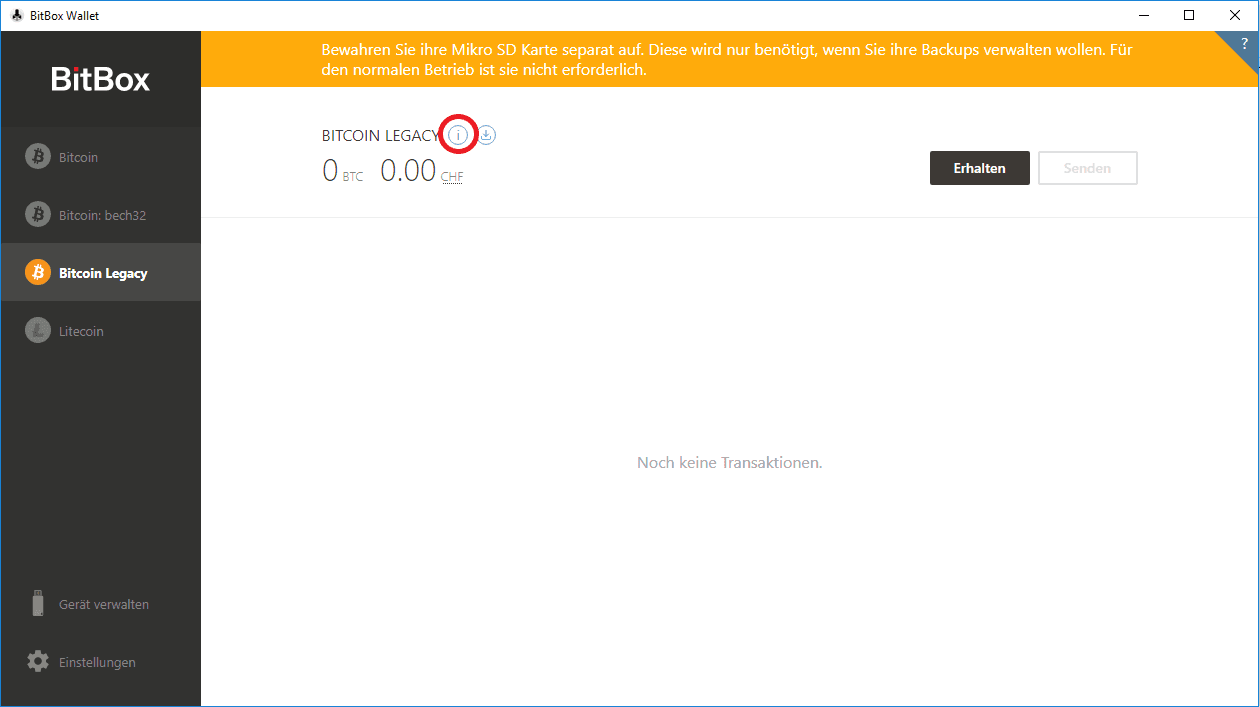This screenshot has height=707, width=1260.
Task: Click the disabled Senden button
Action: (x=1087, y=168)
